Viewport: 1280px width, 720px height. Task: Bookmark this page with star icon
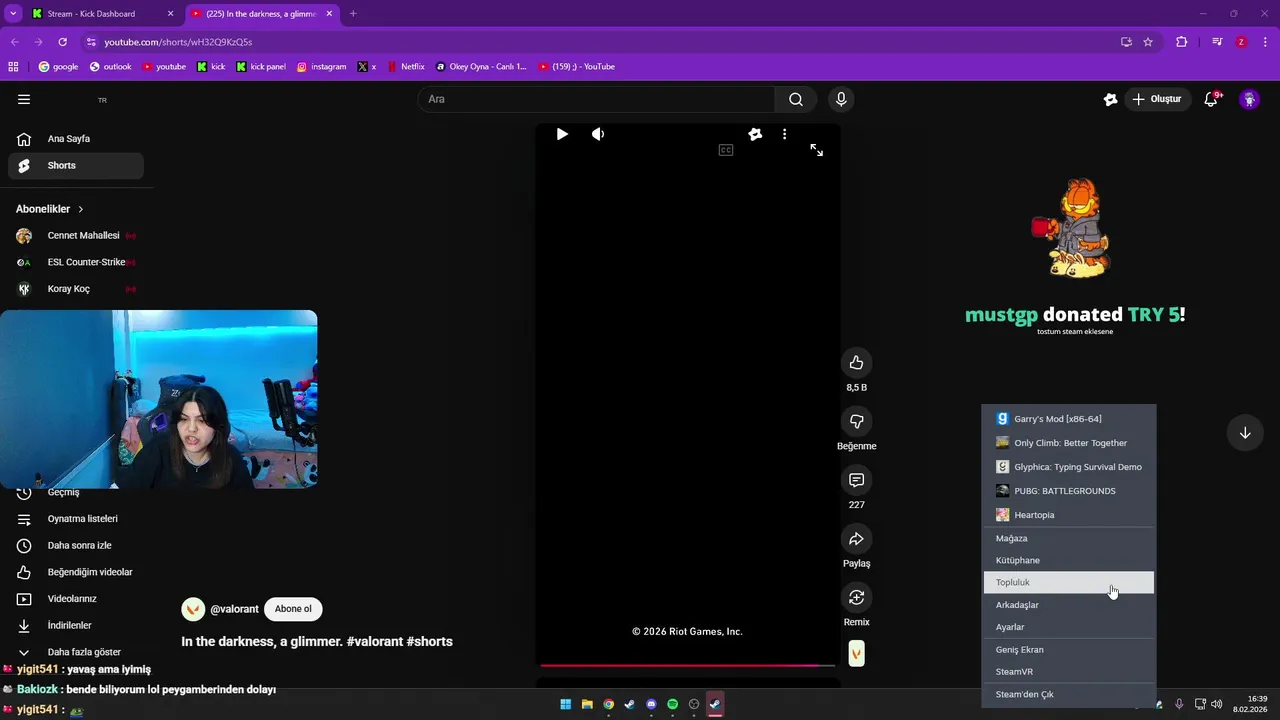click(x=1148, y=42)
